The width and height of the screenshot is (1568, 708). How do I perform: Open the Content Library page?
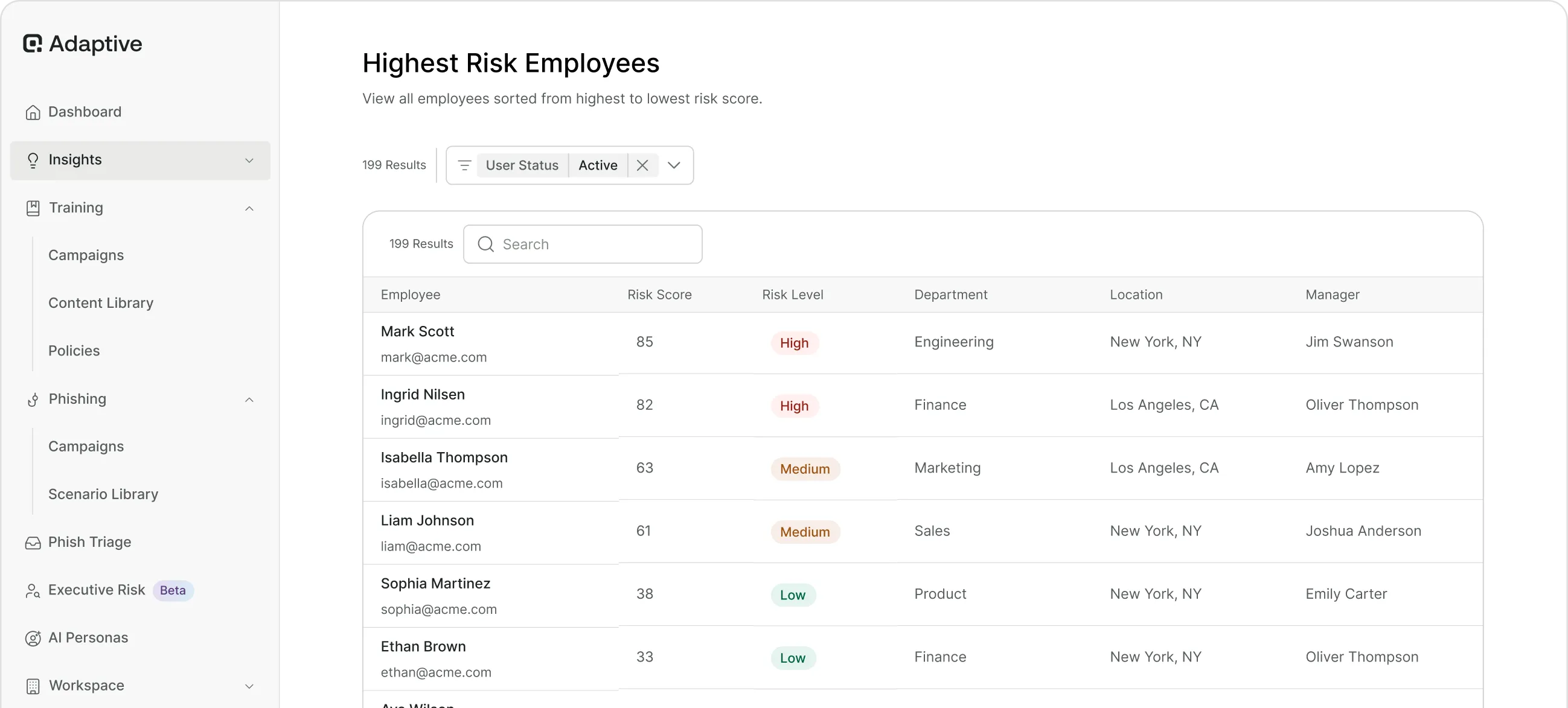tap(100, 302)
